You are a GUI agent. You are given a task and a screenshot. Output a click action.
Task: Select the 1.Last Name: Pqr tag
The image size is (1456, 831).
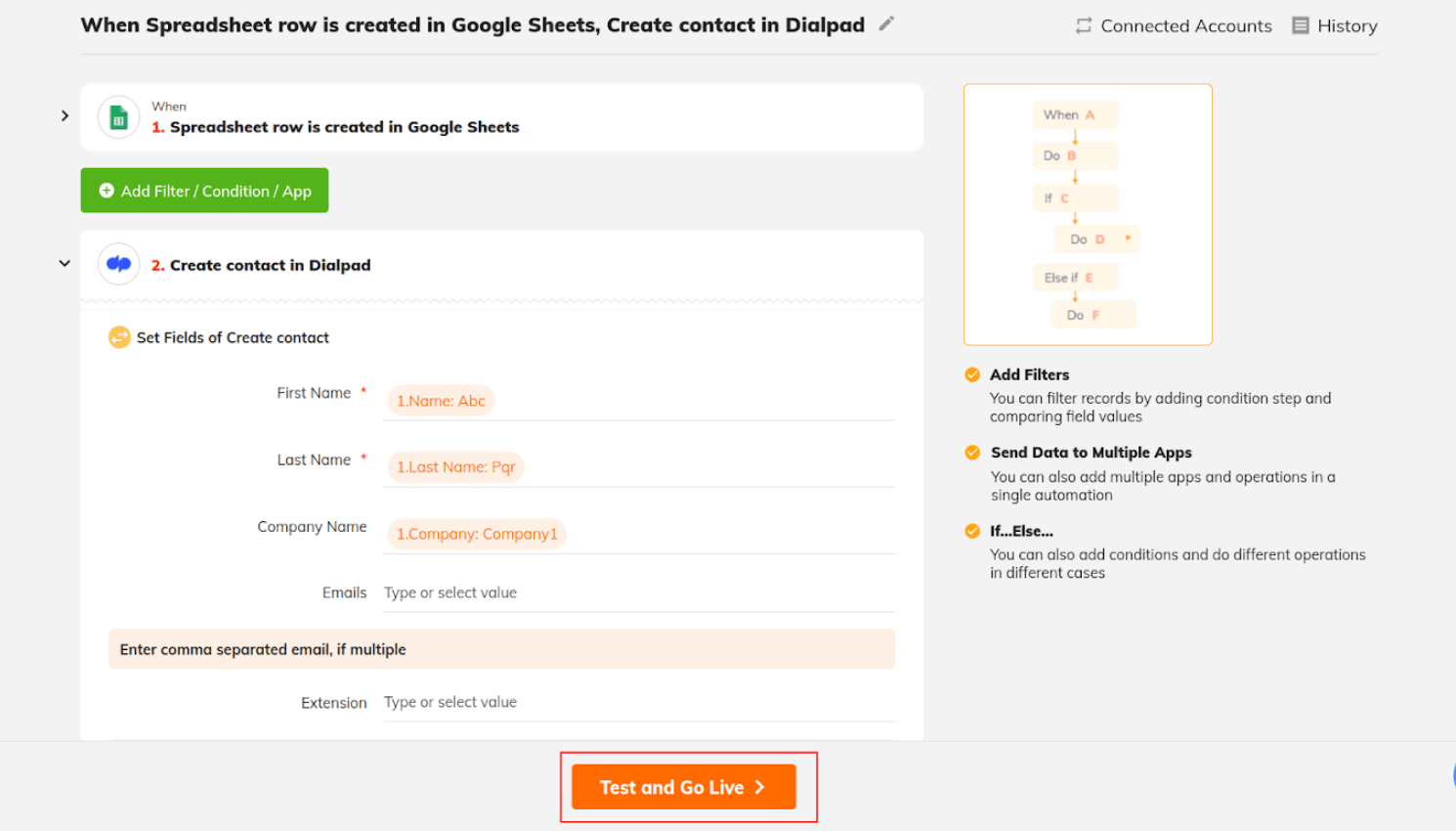(x=455, y=467)
